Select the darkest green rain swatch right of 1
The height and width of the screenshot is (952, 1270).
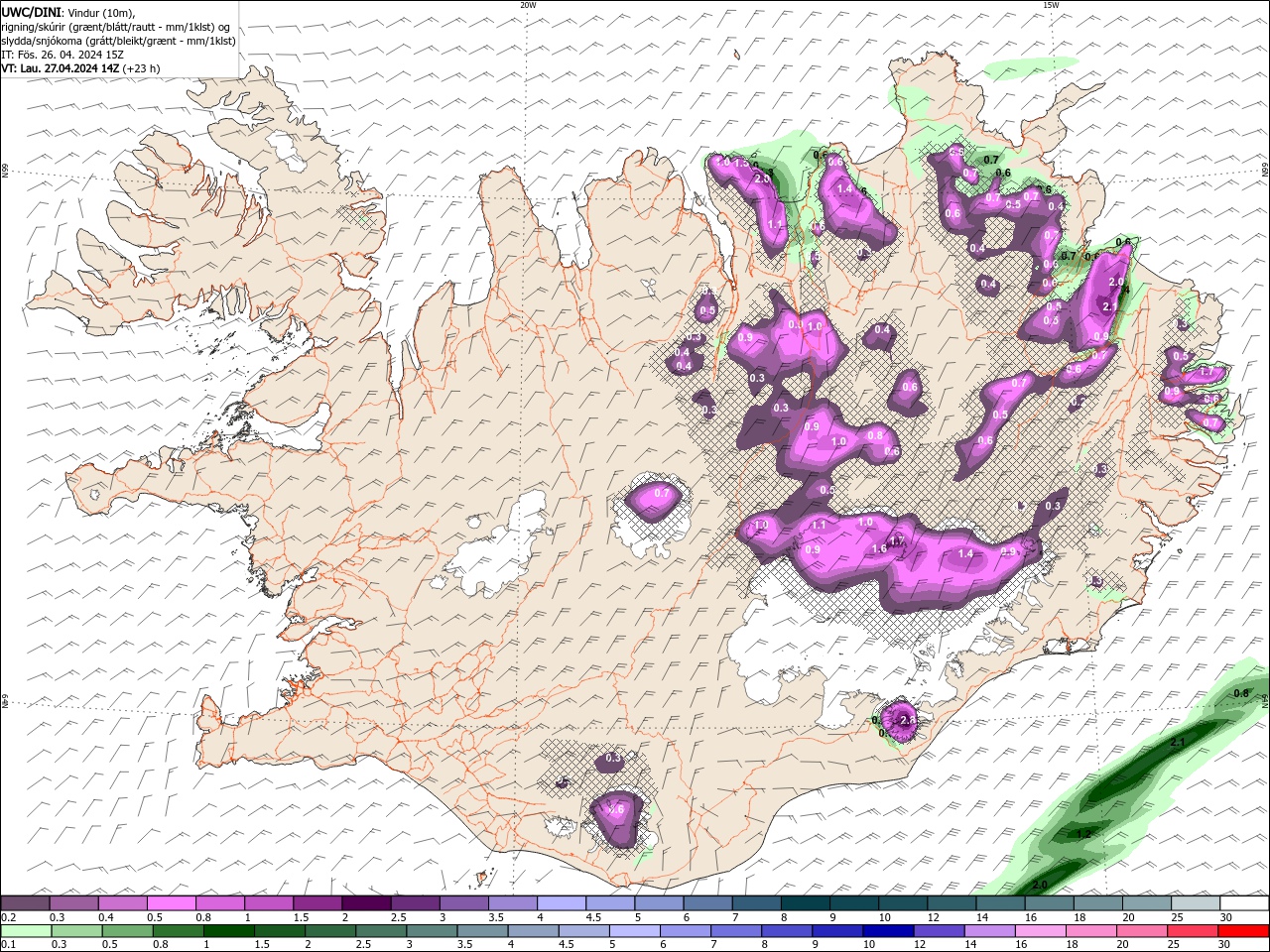pyautogui.click(x=228, y=931)
